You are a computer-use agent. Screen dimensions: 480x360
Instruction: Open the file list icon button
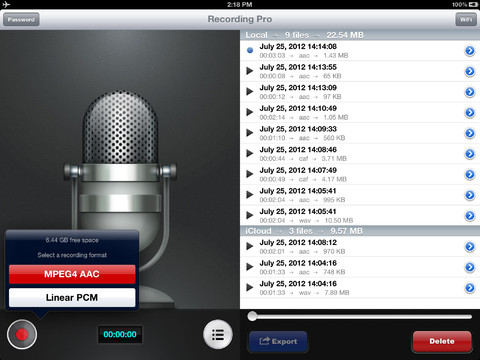coord(218,334)
